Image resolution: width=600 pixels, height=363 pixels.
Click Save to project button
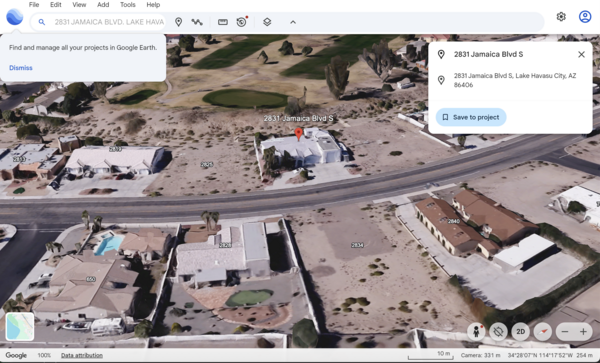pos(471,117)
